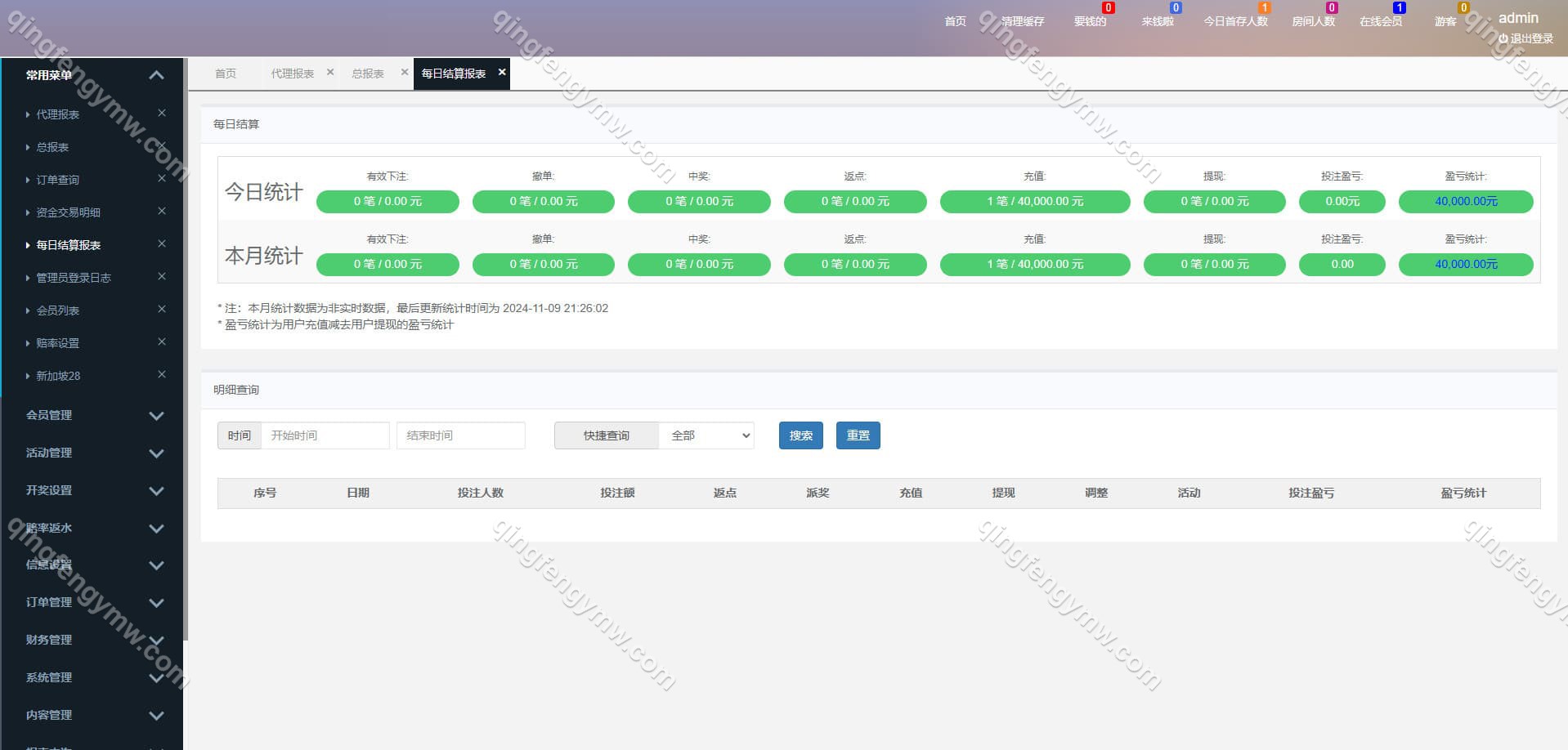This screenshot has width=1568, height=750.
Task: Open the 快捷查询 dropdown showing 全部
Action: pyautogui.click(x=706, y=435)
